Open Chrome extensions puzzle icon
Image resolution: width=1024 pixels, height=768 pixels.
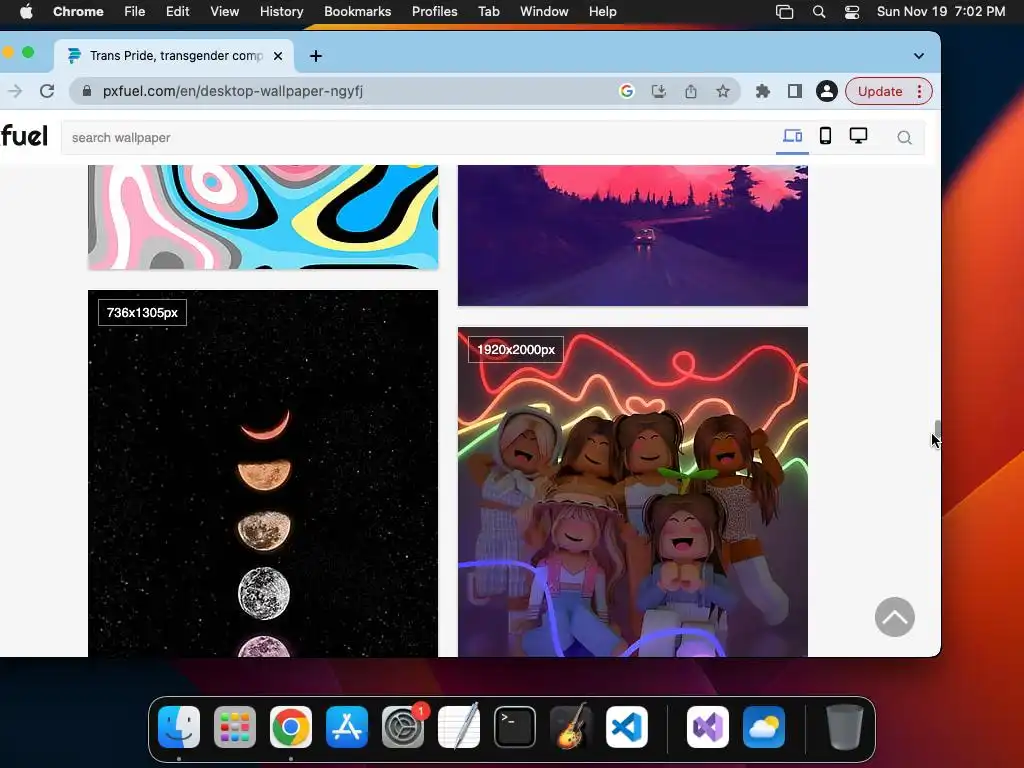tap(762, 91)
